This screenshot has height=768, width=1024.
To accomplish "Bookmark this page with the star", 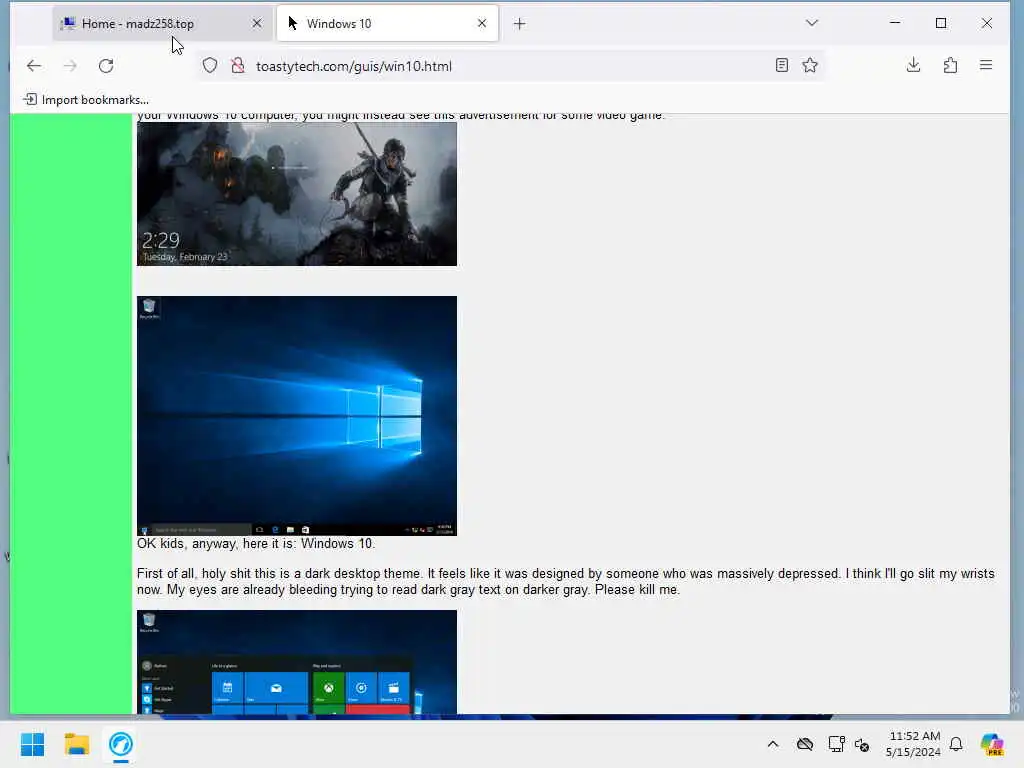I will (x=810, y=65).
